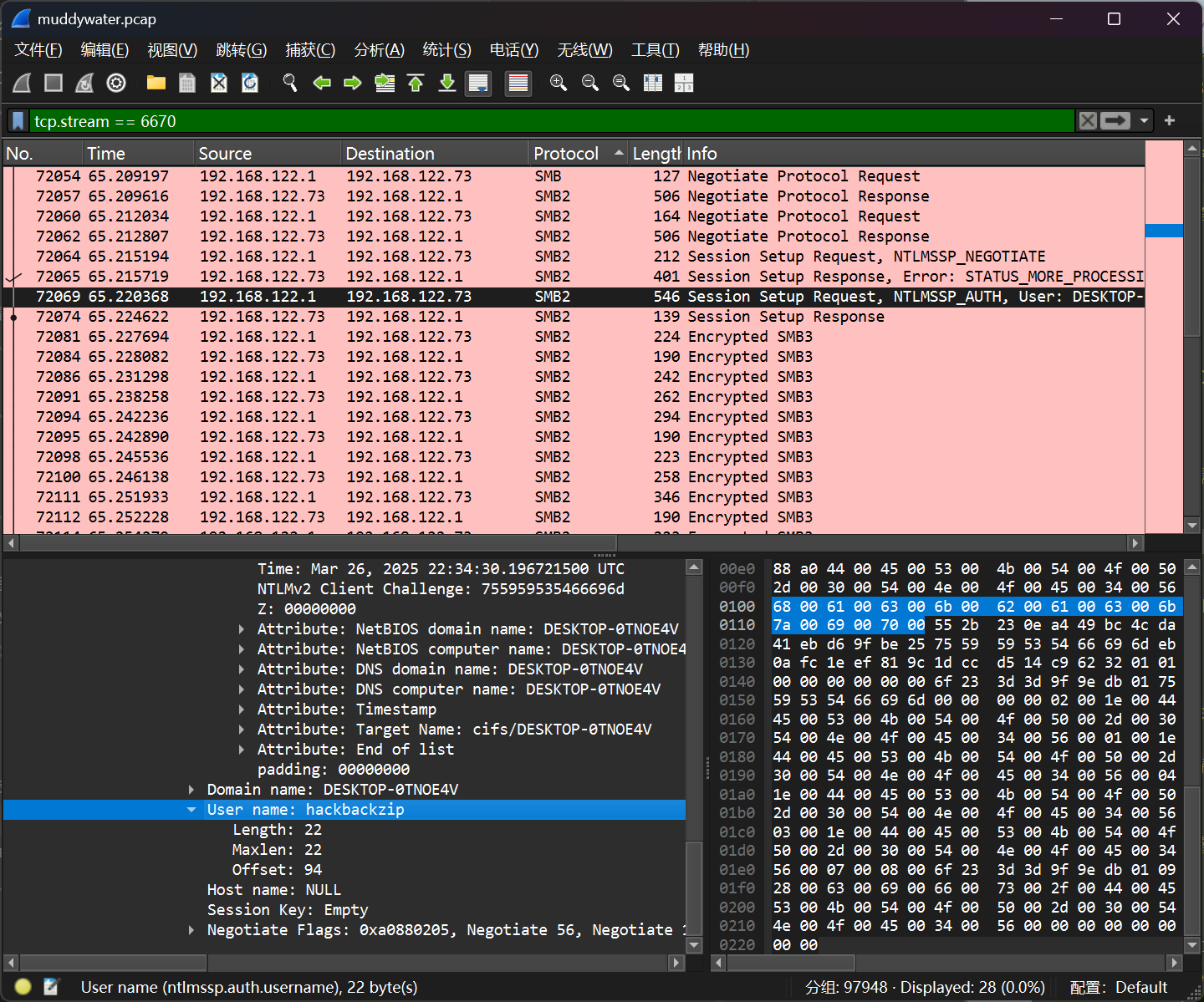Viewport: 1204px width, 1002px height.
Task: Go forward to next packet
Action: pos(353,83)
